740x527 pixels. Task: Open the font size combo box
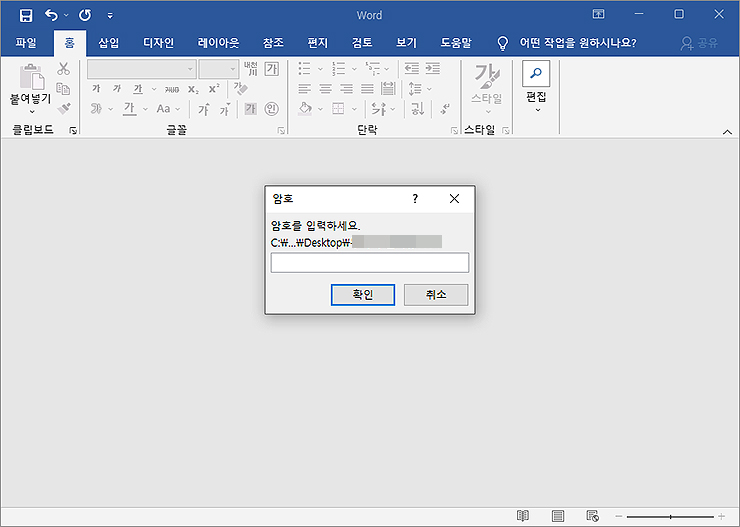point(218,69)
